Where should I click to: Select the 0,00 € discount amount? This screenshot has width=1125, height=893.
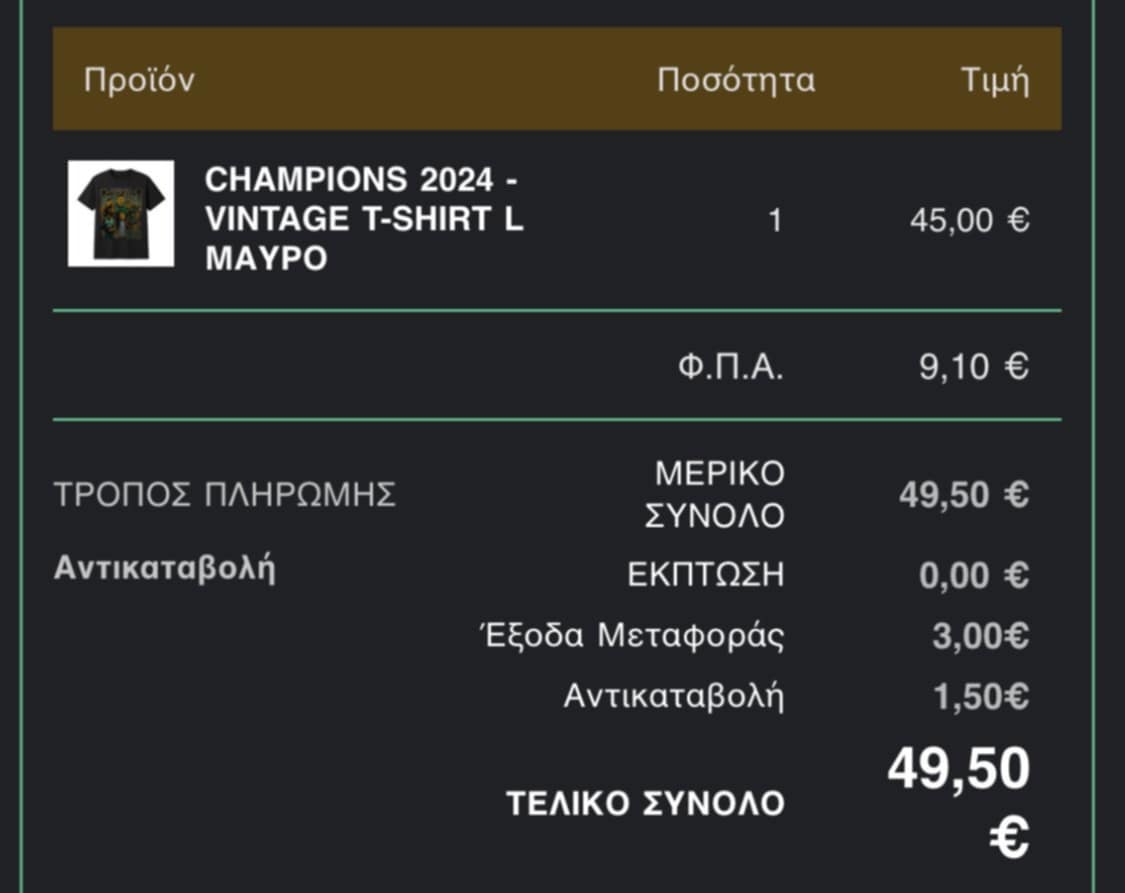pos(974,576)
